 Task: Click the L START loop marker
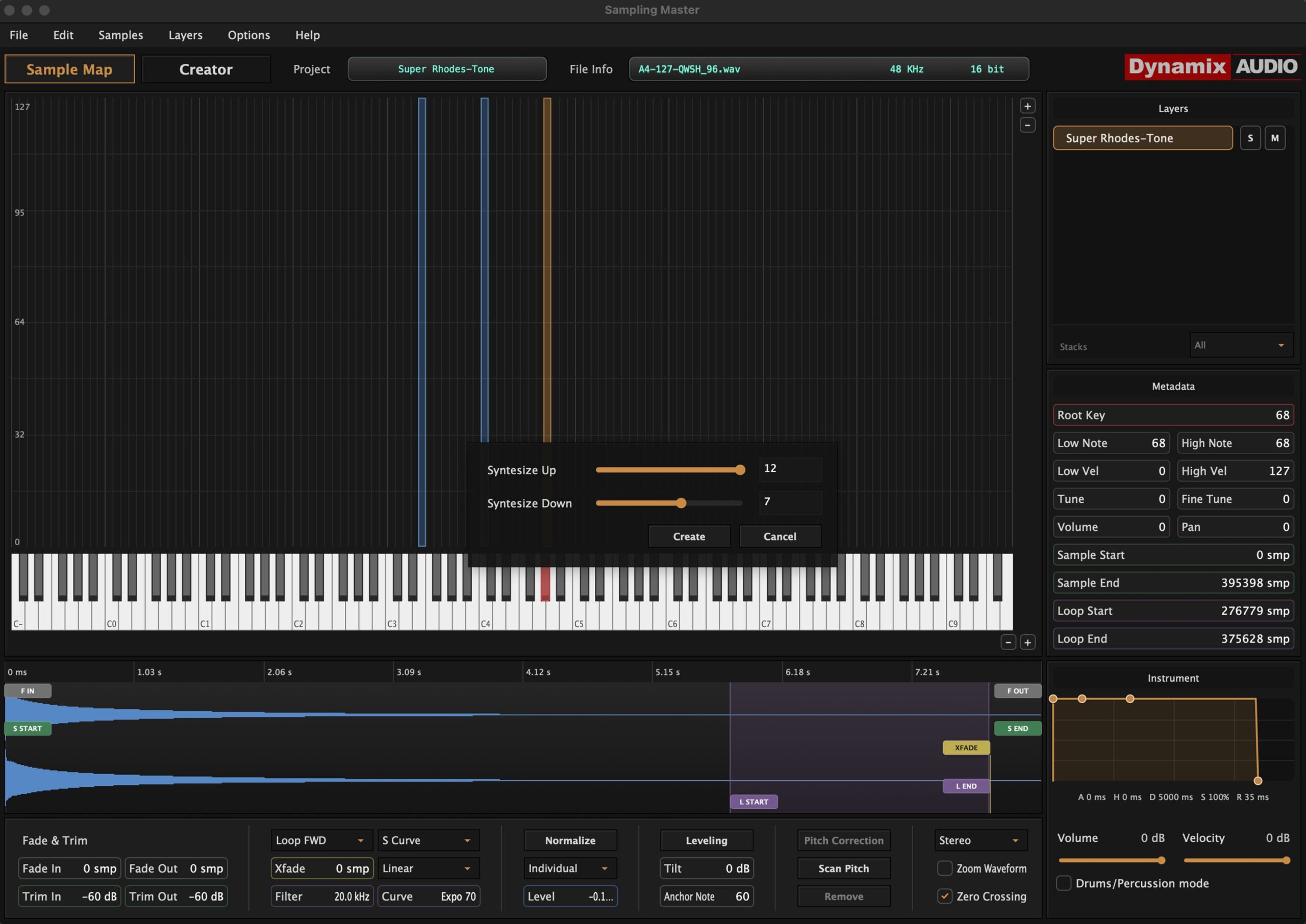click(x=754, y=802)
